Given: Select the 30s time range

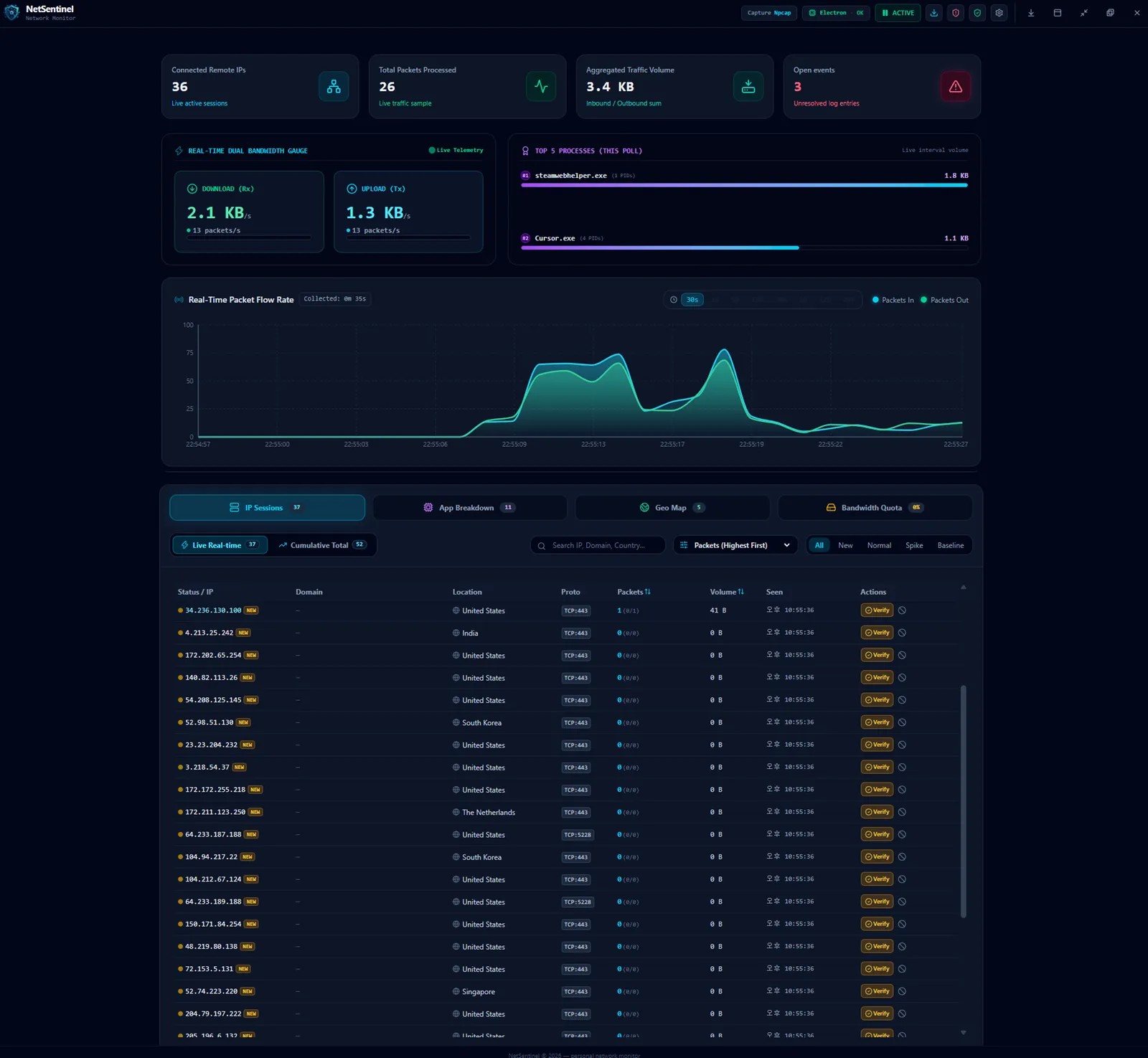Looking at the screenshot, I should point(692,300).
